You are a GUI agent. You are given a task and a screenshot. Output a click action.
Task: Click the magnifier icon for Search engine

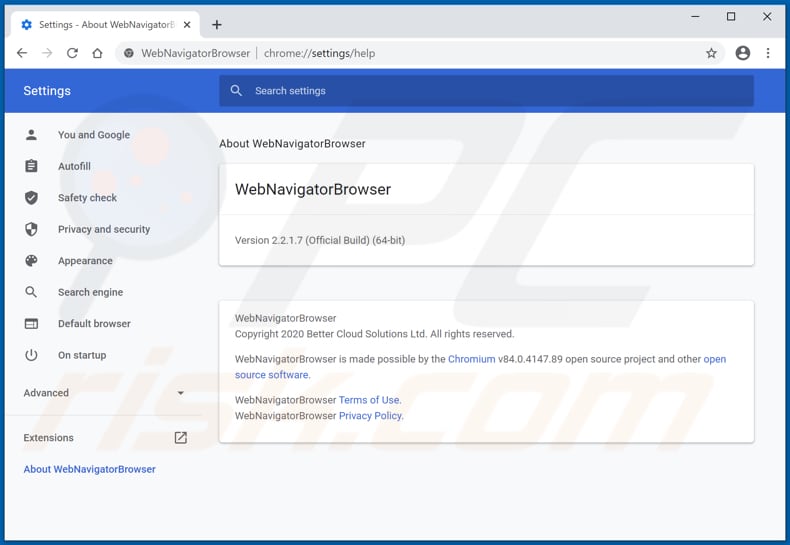click(31, 292)
